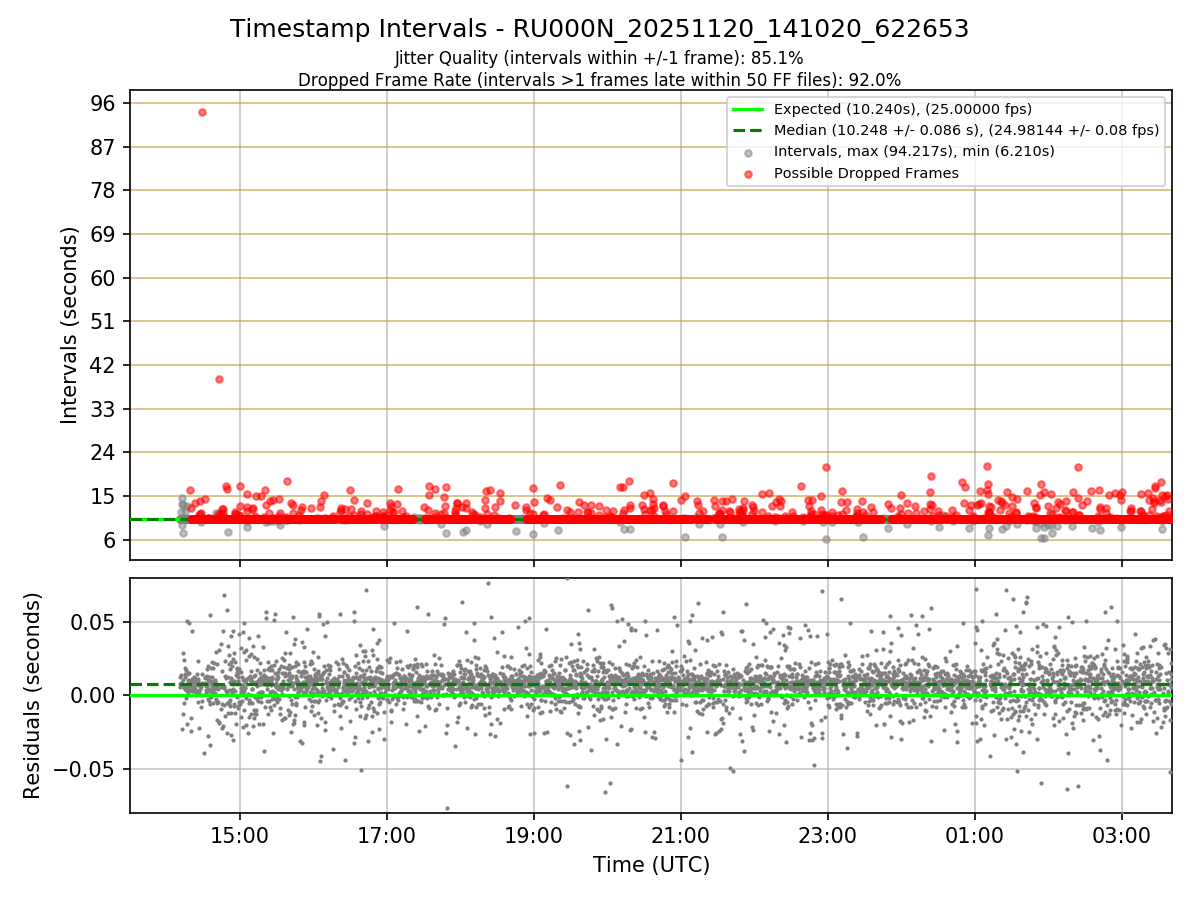Click the '21:00' x-axis tick label
This screenshot has width=1200, height=900.
[x=680, y=834]
